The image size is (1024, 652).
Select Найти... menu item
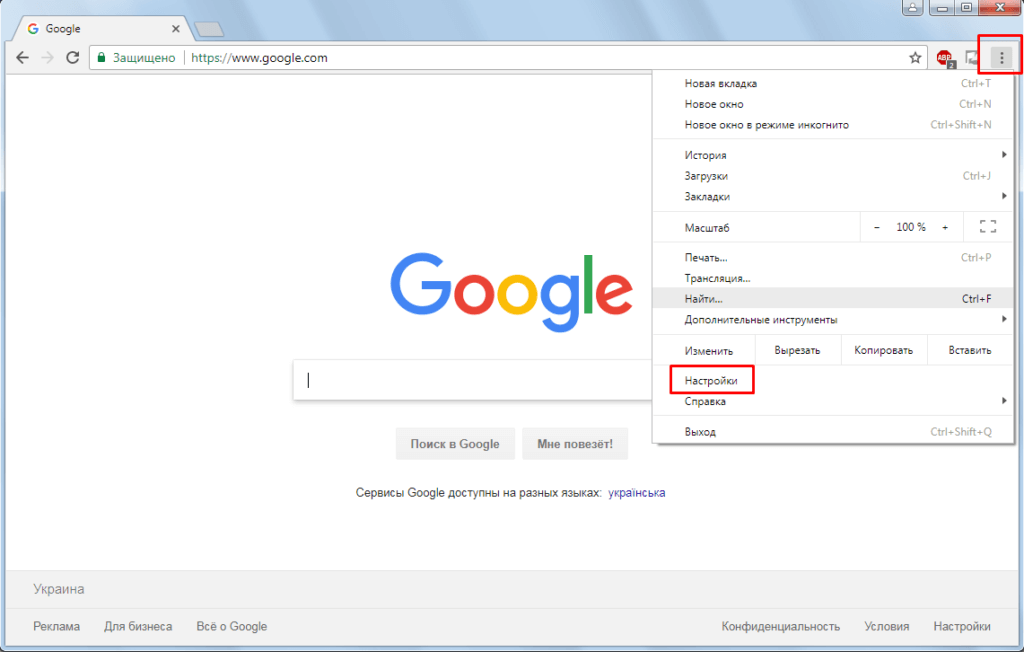833,299
